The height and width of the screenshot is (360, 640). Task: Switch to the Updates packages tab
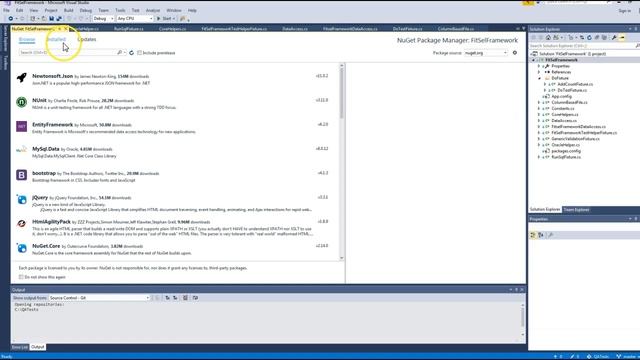pyautogui.click(x=87, y=40)
